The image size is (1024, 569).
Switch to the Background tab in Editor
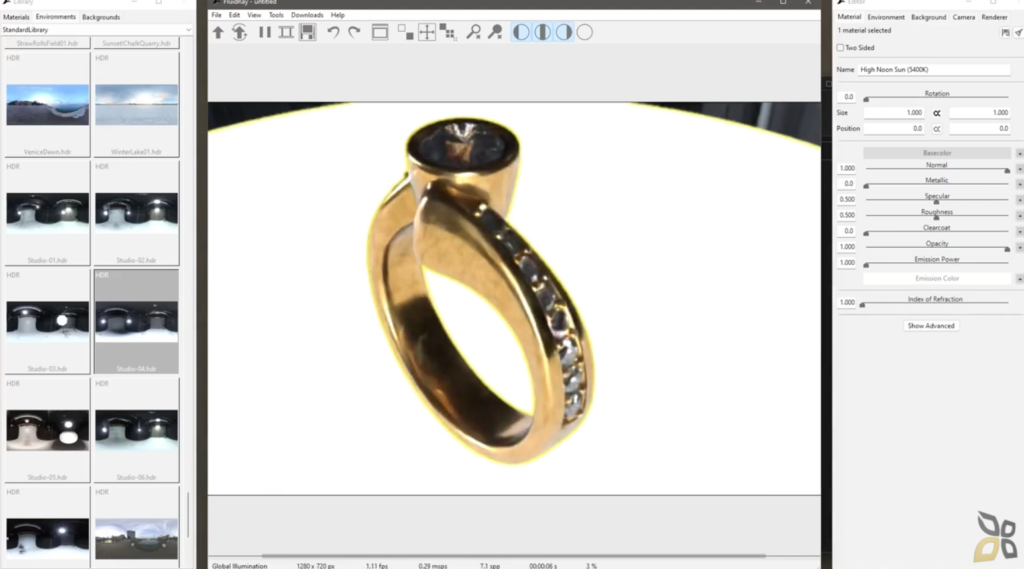point(928,17)
